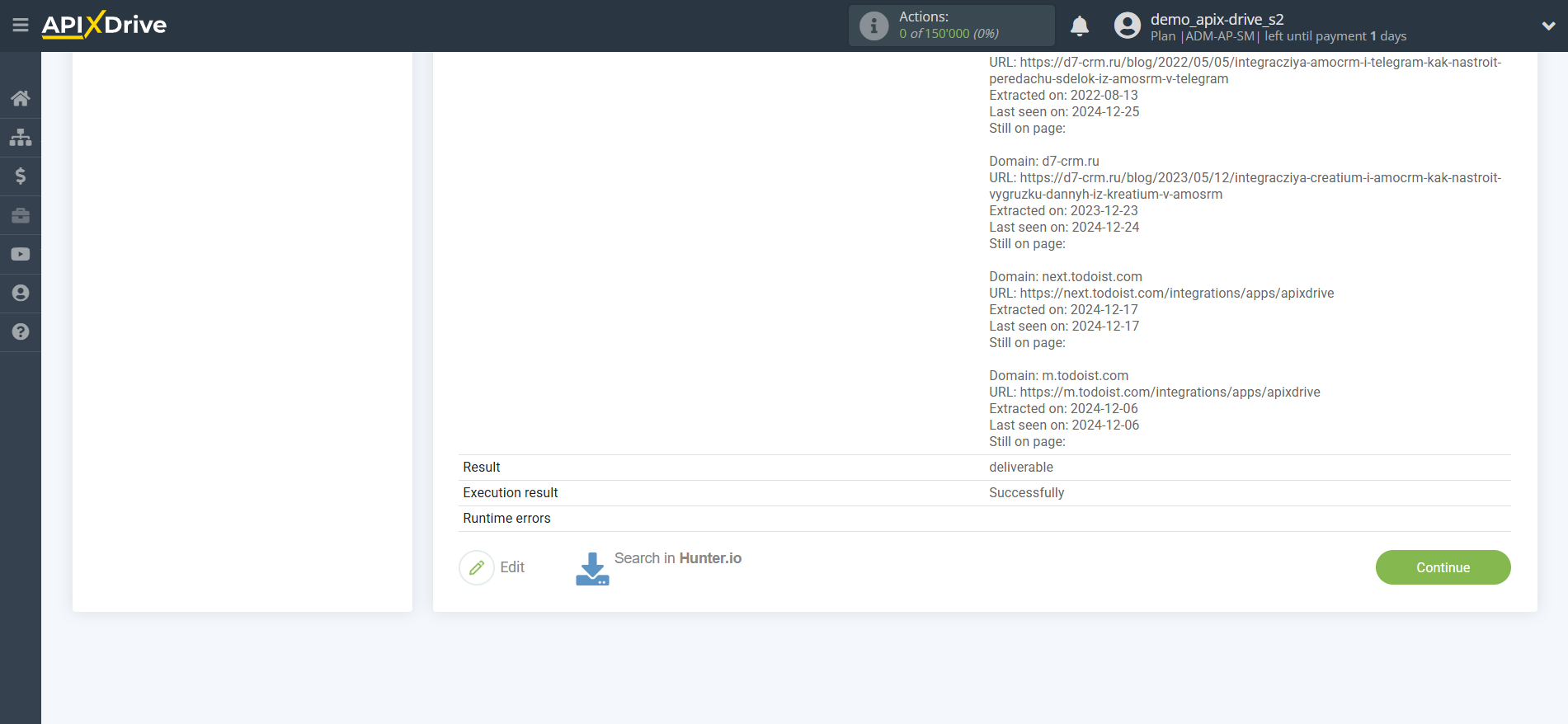Screen dimensions: 1568x724
Task: Click 'Last seen on: 2024-12-06' text
Action: coord(1064,425)
